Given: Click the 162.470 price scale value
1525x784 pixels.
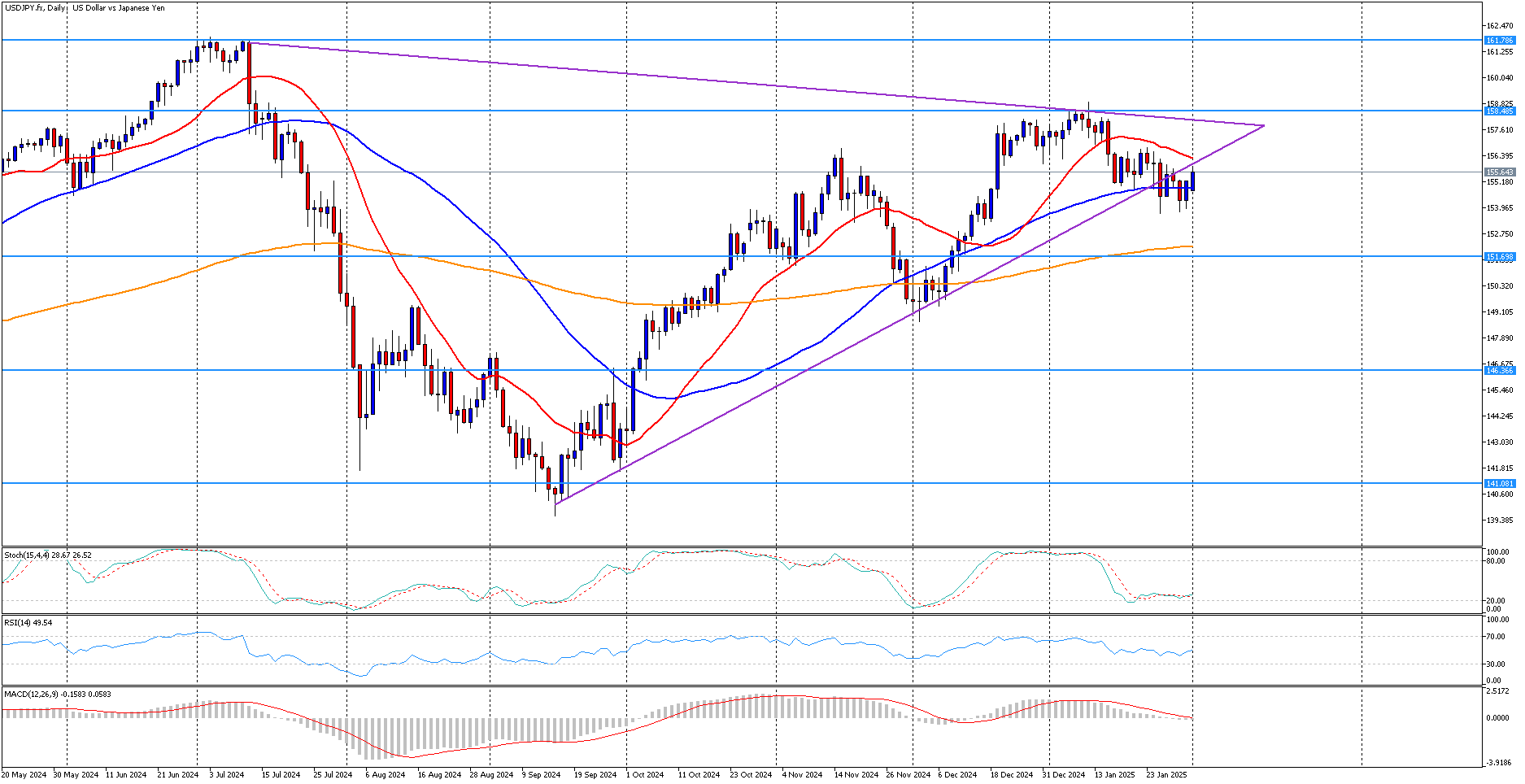Looking at the screenshot, I should pos(1500,26).
